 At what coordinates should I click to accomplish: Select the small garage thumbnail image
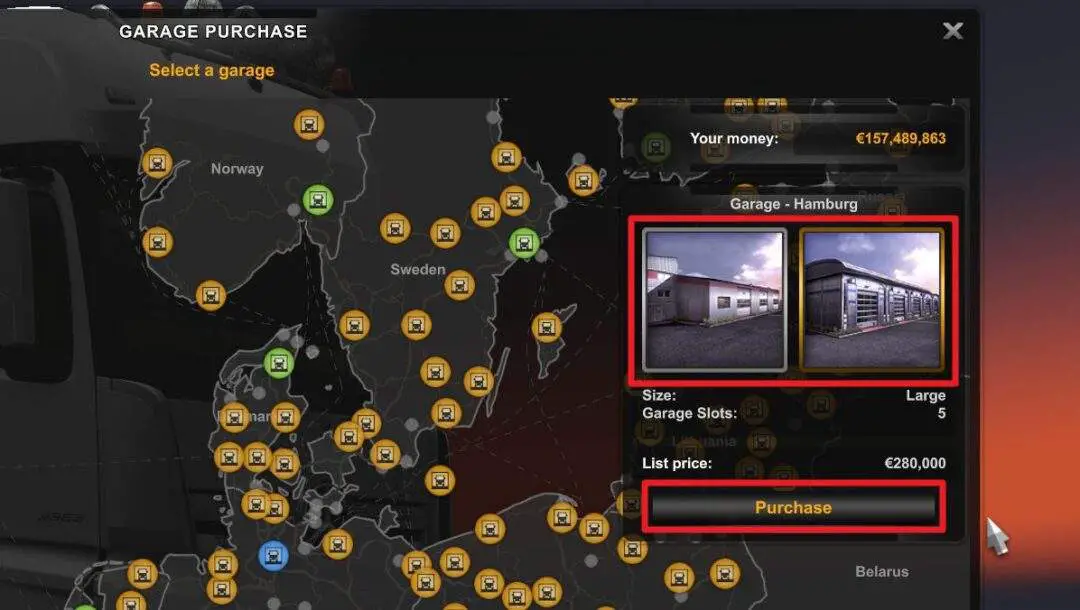[714, 299]
